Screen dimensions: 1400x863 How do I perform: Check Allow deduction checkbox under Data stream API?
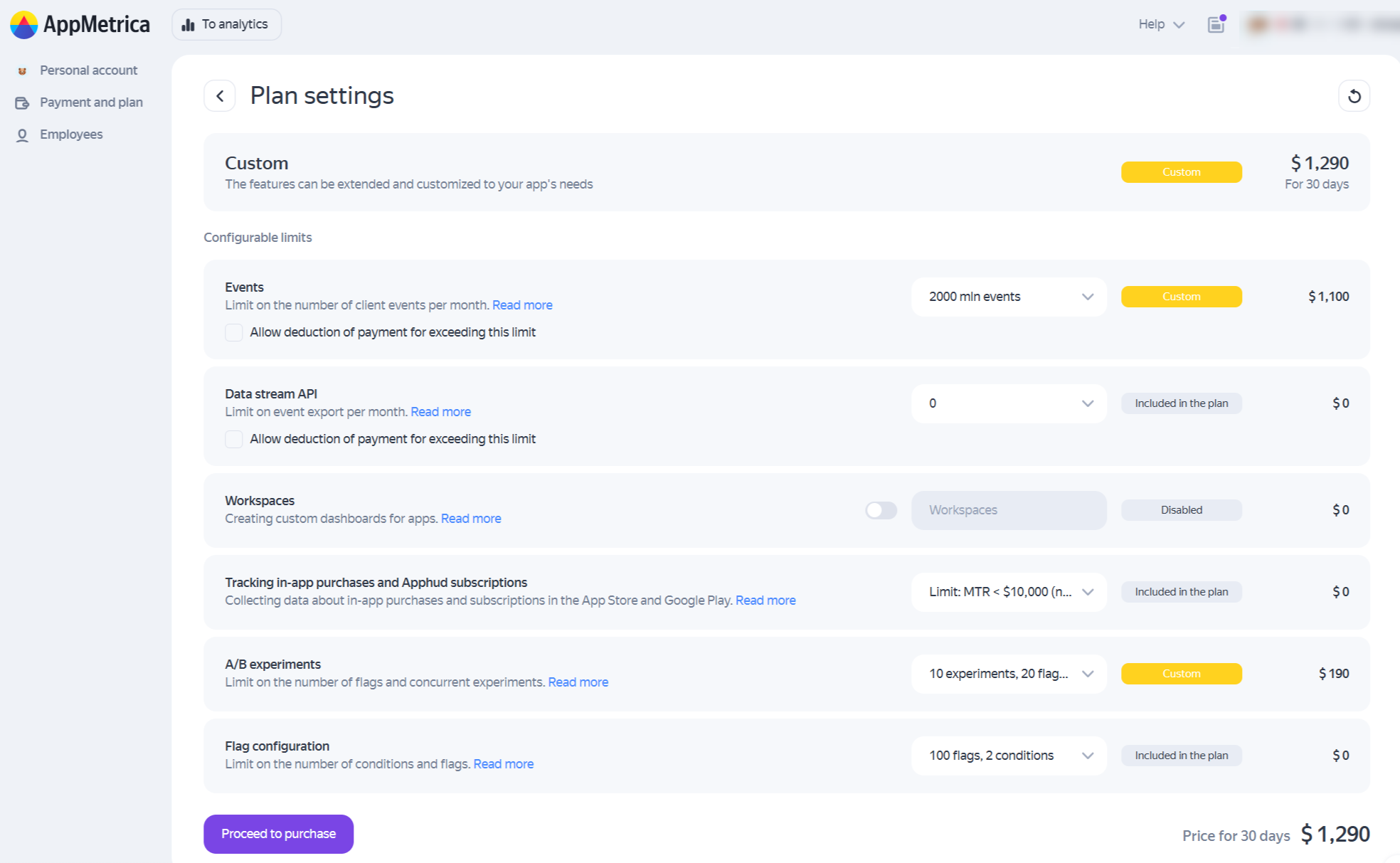234,439
